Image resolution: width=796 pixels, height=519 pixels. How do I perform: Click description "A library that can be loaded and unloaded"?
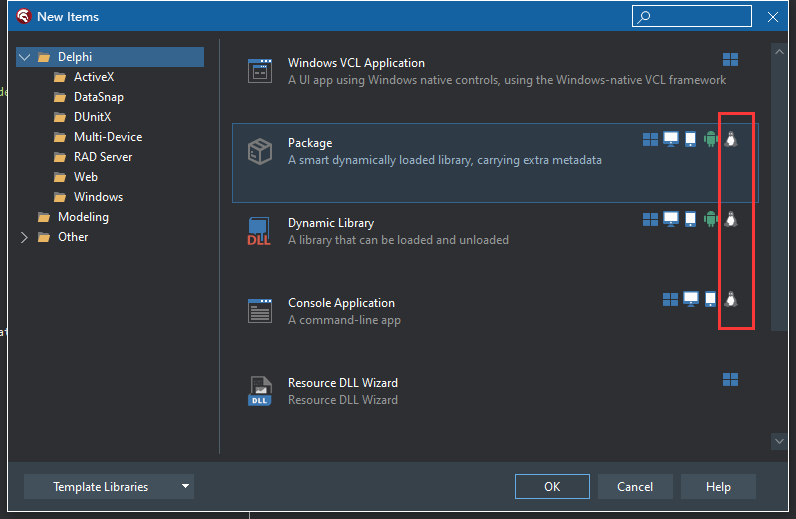399,240
